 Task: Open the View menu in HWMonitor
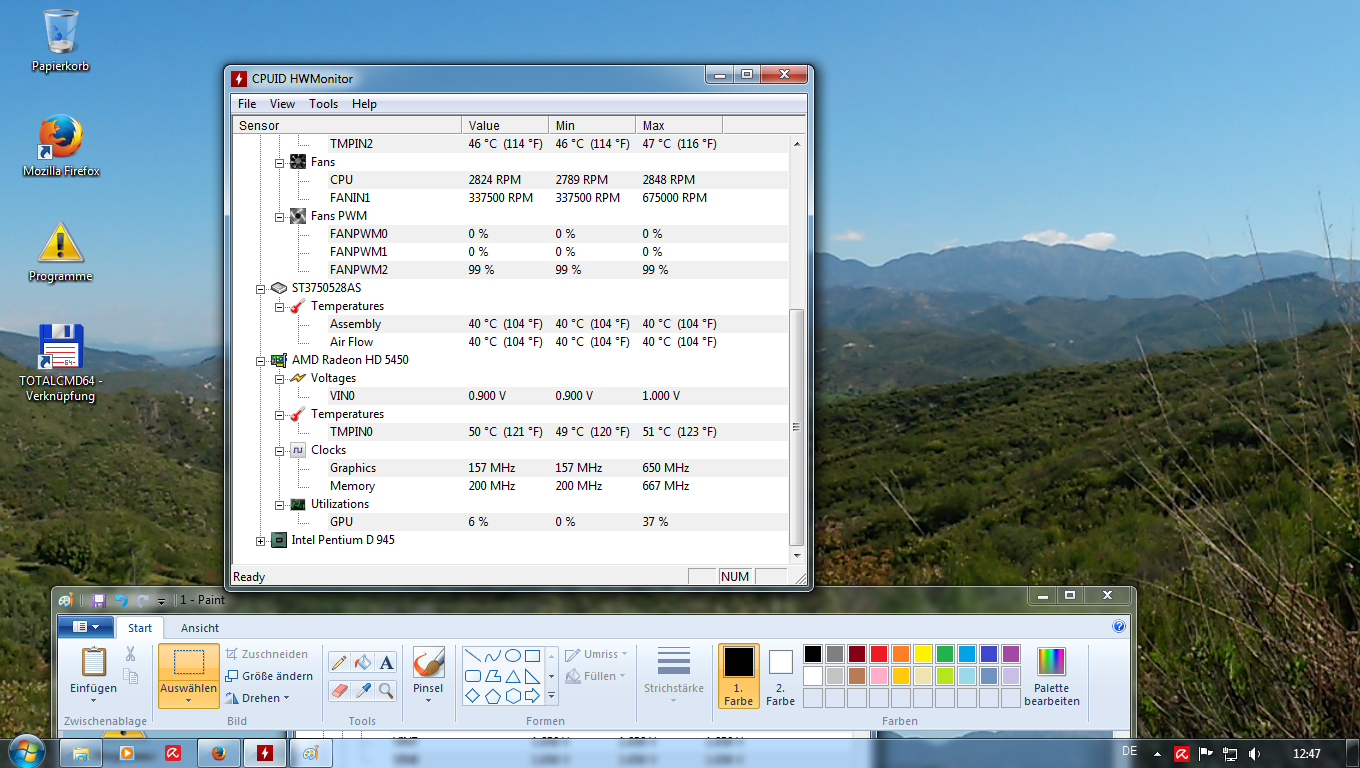282,104
